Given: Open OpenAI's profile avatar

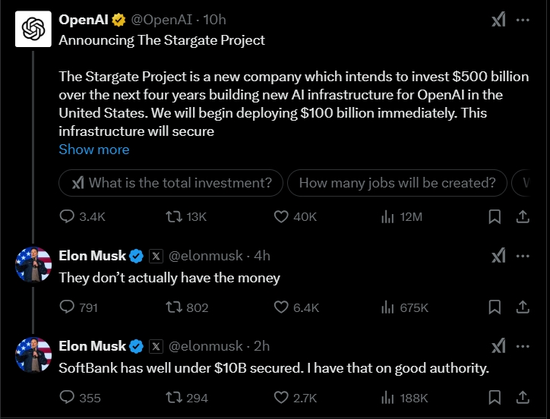Looking at the screenshot, I should pos(33,29).
